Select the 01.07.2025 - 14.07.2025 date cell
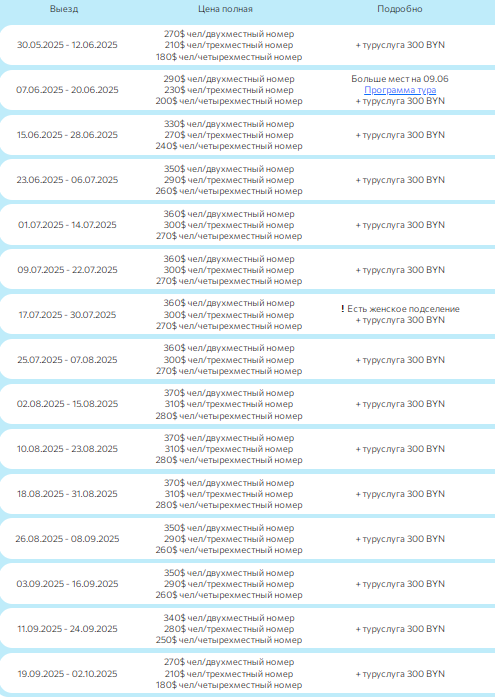This screenshot has width=495, height=699. (x=67, y=225)
